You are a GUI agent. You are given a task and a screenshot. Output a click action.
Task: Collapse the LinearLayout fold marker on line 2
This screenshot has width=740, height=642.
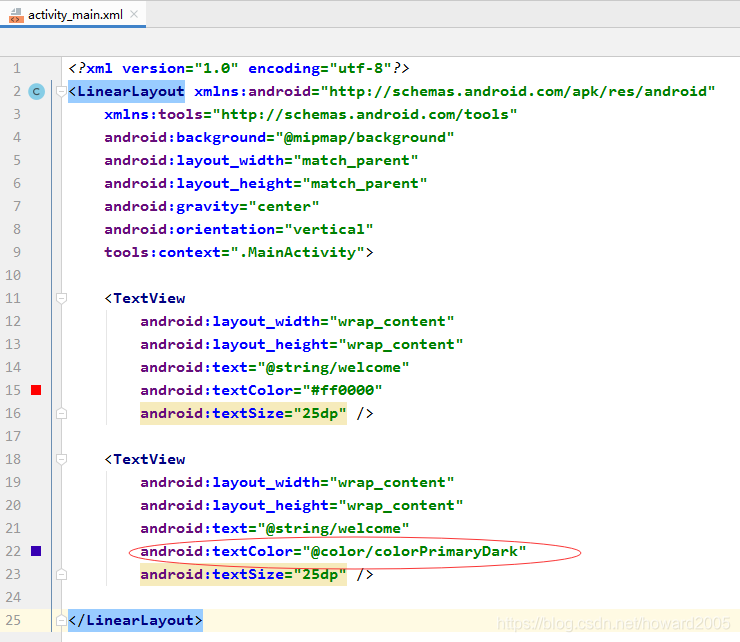click(x=61, y=92)
